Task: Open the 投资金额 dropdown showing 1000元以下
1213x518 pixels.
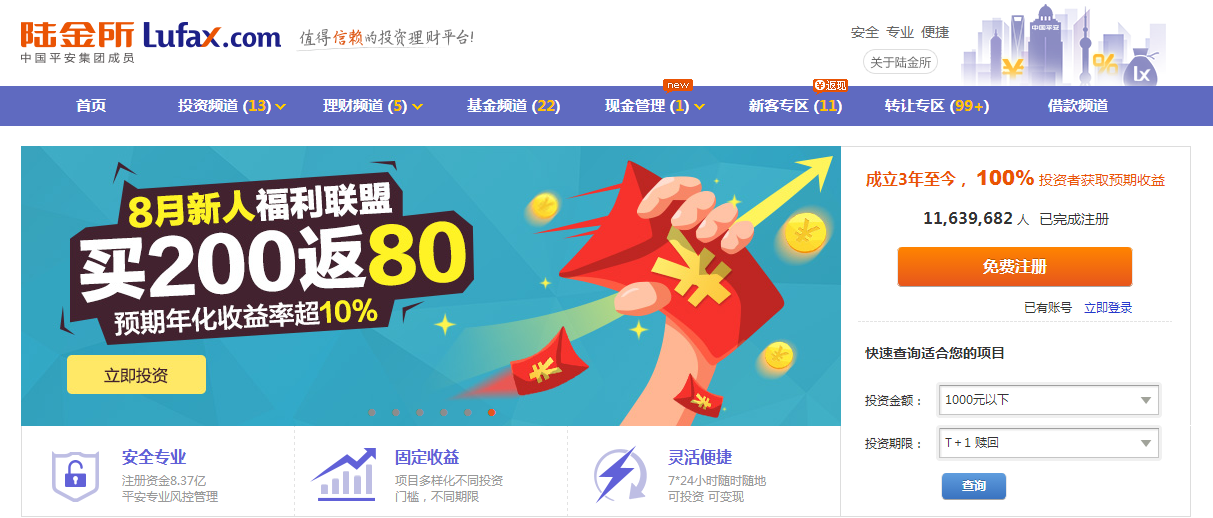Action: pyautogui.click(x=1048, y=400)
